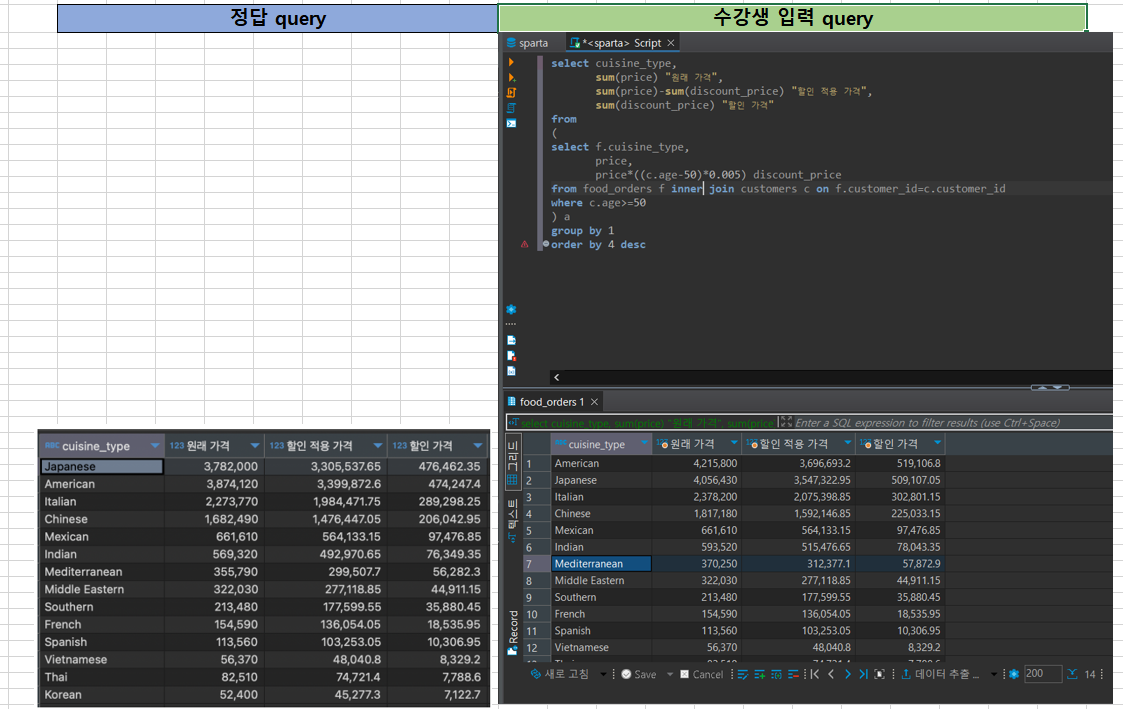Click the Korean row in the answer table

click(x=264, y=695)
